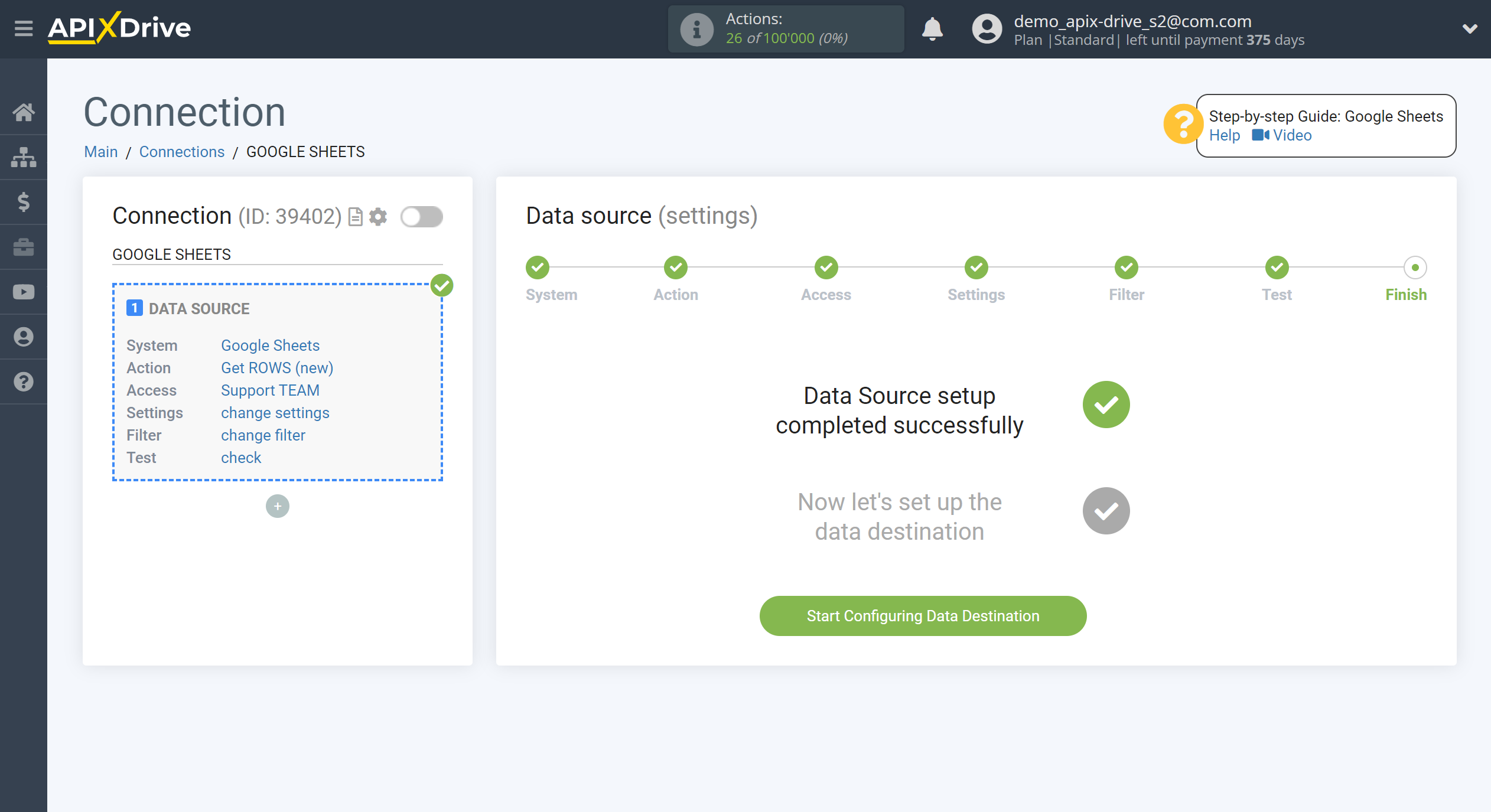Expand the hamburger menu icon

point(22,28)
